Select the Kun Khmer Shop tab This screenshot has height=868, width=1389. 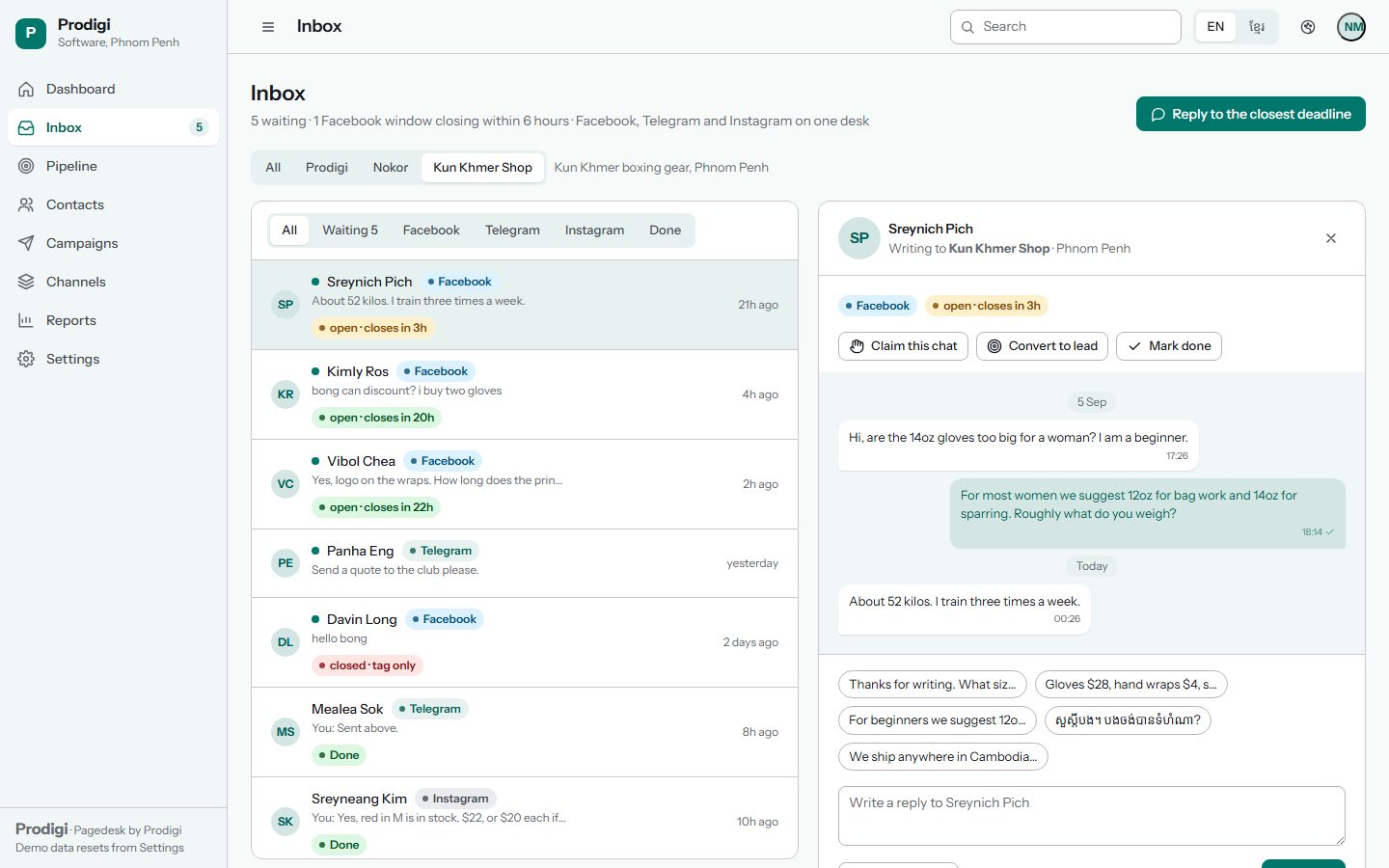[x=482, y=168]
